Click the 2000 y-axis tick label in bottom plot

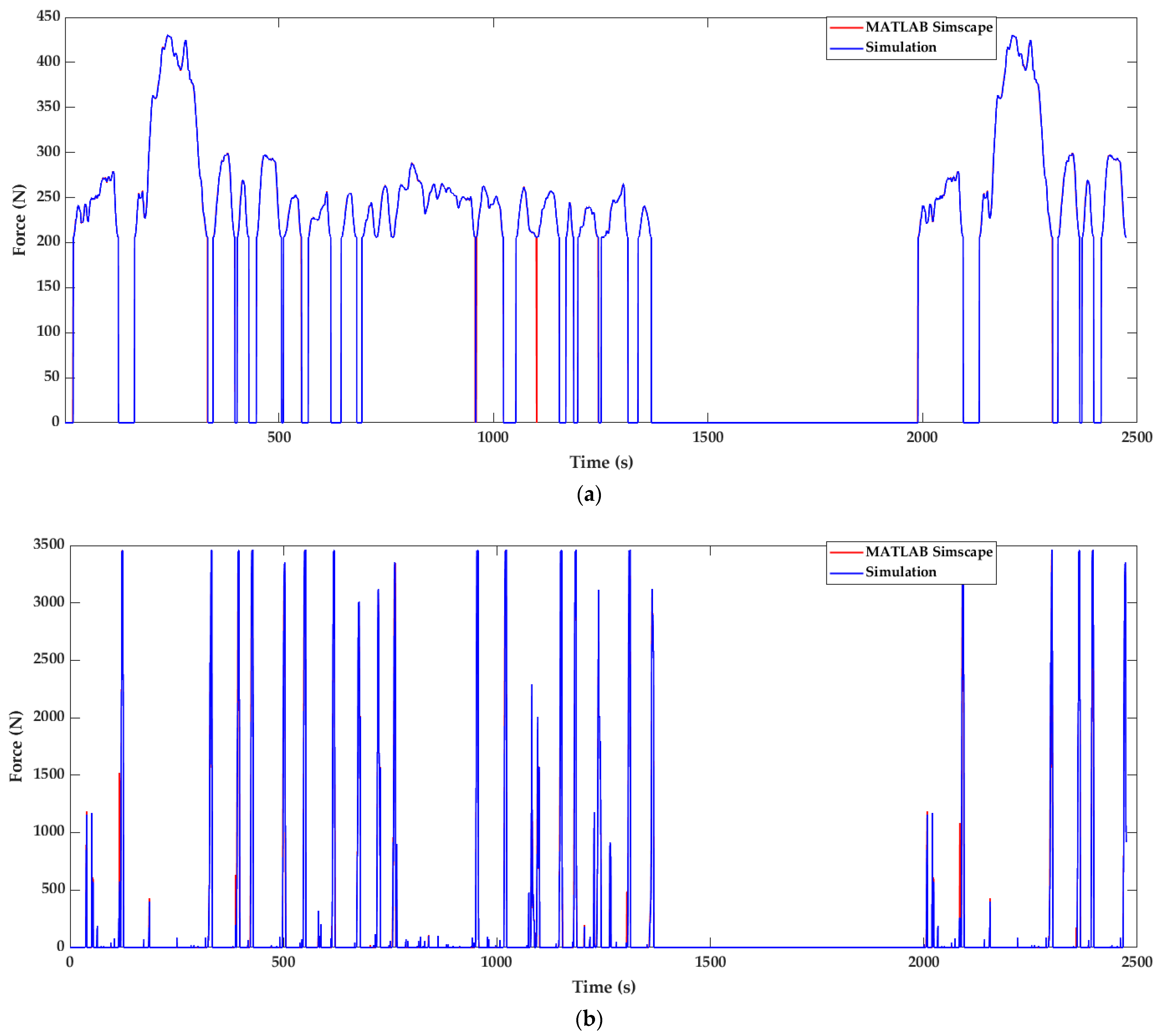[x=48, y=716]
